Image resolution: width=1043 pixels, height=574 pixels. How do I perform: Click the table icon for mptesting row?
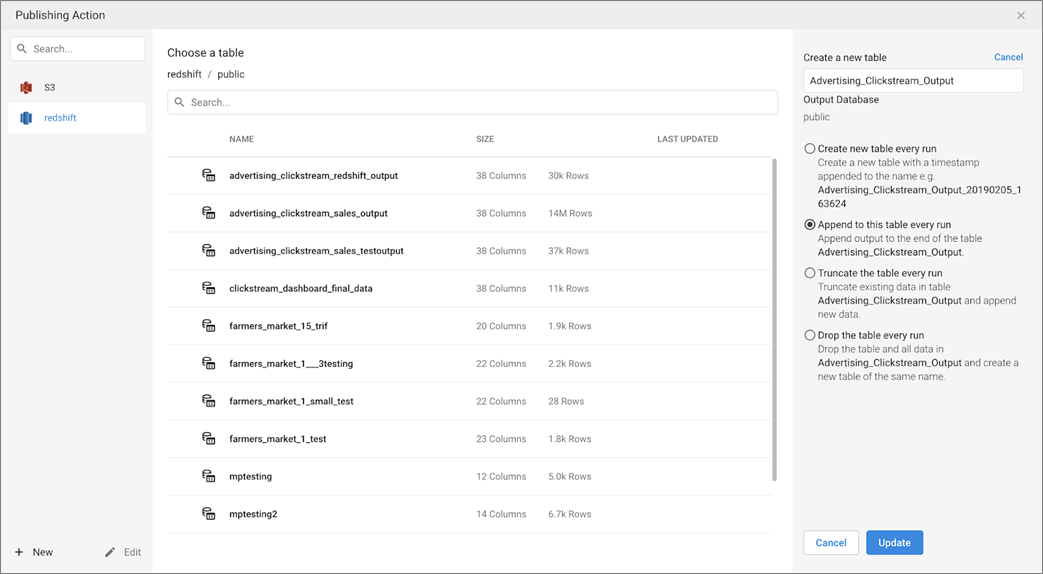209,476
